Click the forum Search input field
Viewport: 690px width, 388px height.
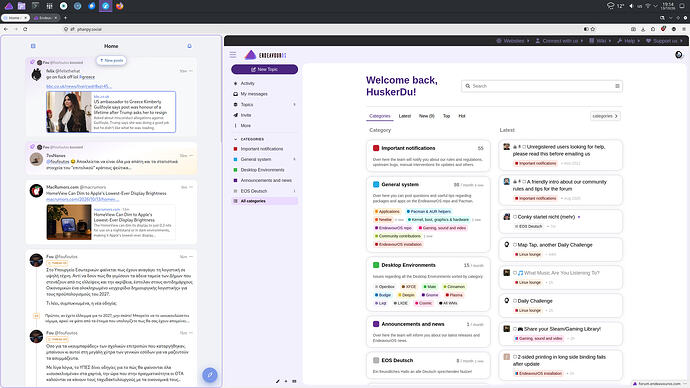pyautogui.click(x=542, y=86)
